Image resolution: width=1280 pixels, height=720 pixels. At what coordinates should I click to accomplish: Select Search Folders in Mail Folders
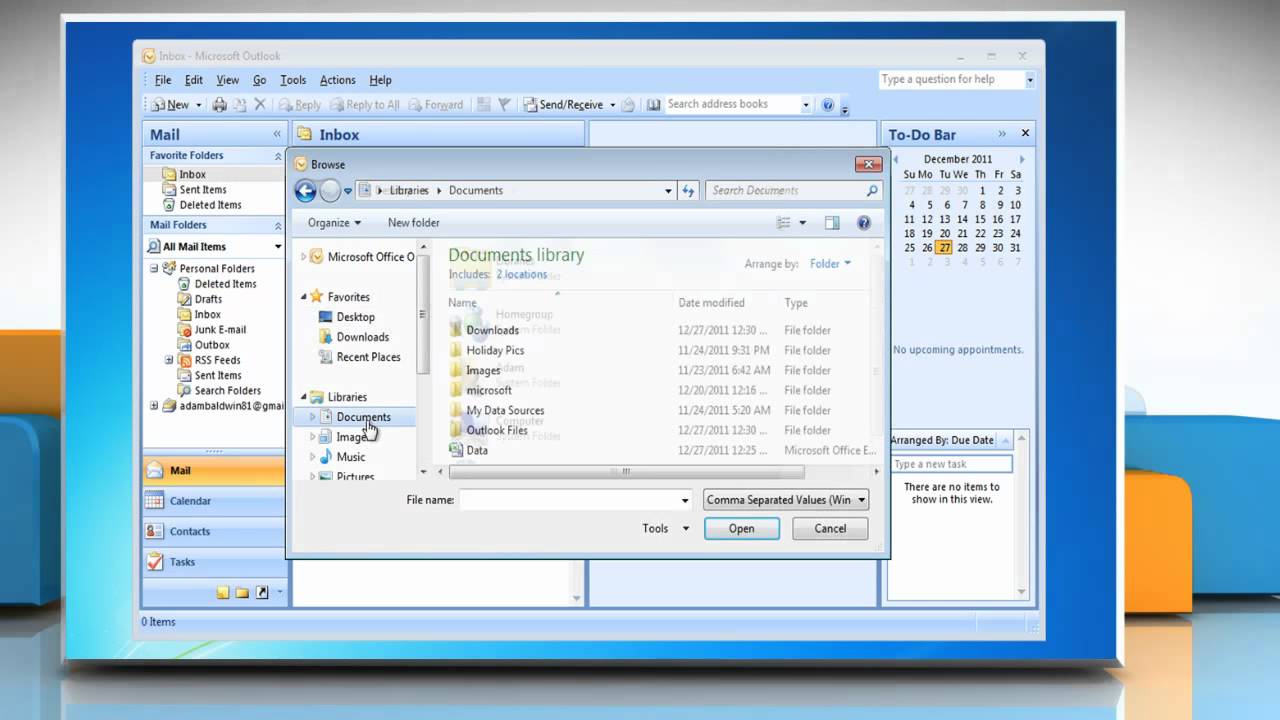tap(227, 391)
